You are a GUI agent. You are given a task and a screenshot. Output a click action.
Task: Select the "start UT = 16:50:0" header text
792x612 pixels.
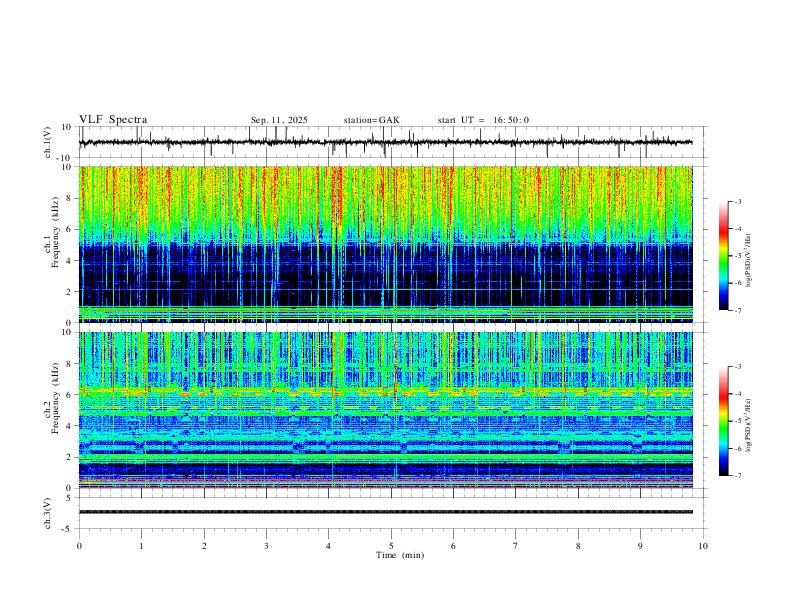click(483, 120)
